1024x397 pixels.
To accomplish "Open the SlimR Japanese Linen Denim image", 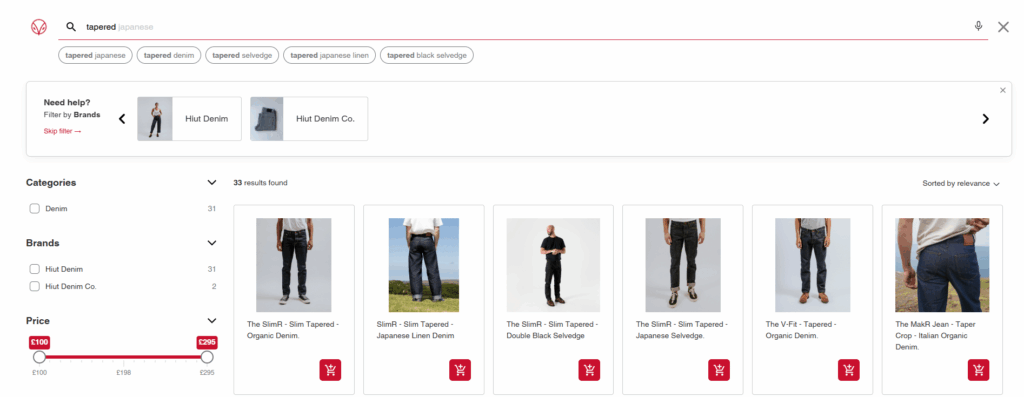I will click(424, 264).
